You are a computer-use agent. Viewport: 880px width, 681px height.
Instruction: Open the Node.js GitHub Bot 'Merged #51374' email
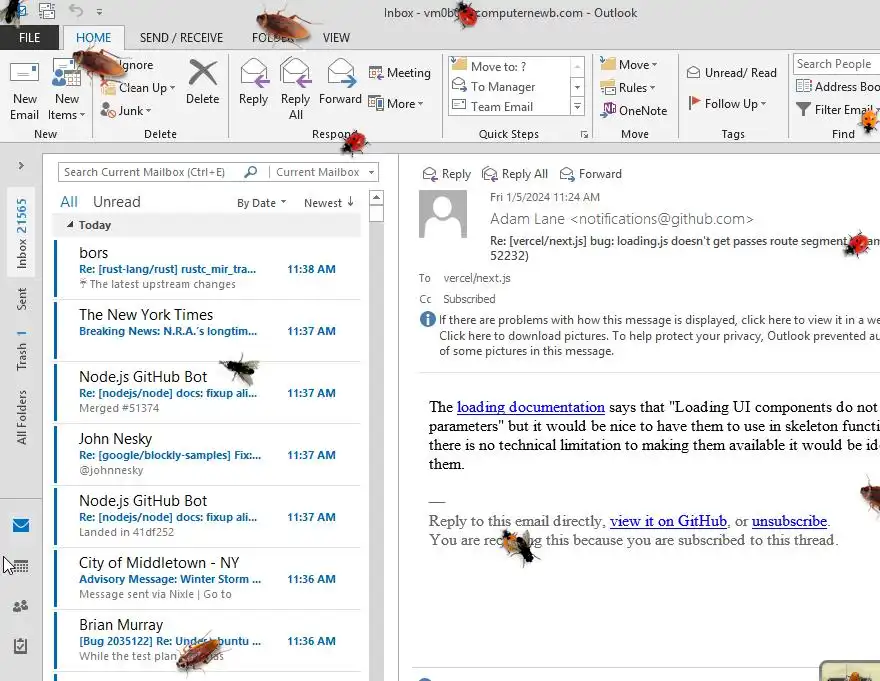(x=207, y=392)
